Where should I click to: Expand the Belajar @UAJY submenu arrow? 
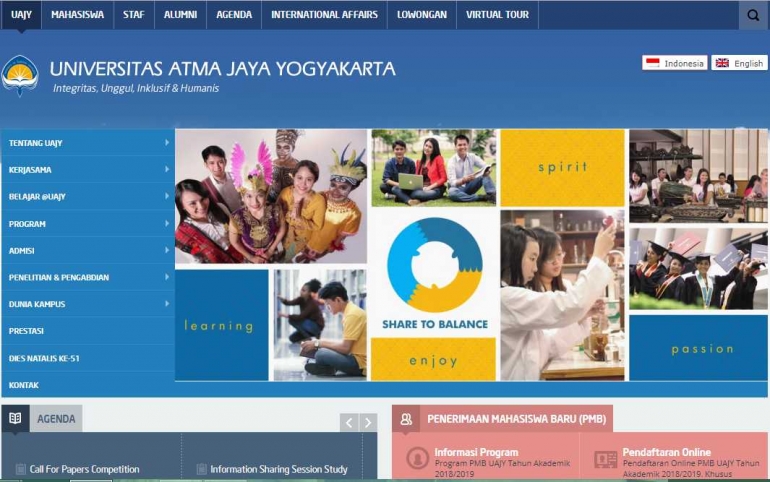167,196
